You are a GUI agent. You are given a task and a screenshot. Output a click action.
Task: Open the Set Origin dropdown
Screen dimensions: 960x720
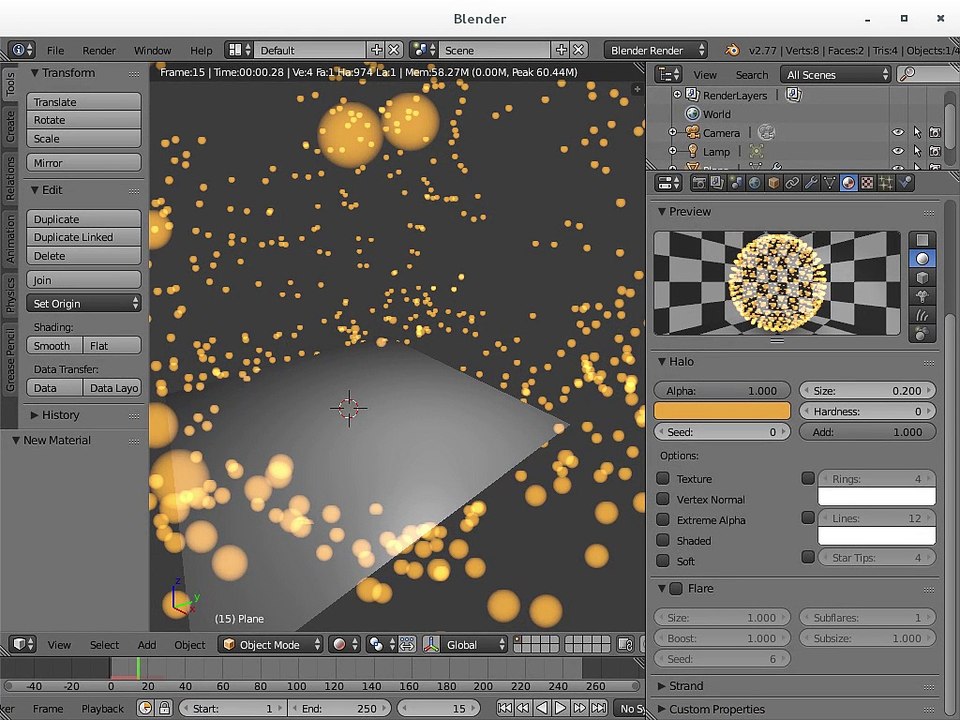(84, 303)
